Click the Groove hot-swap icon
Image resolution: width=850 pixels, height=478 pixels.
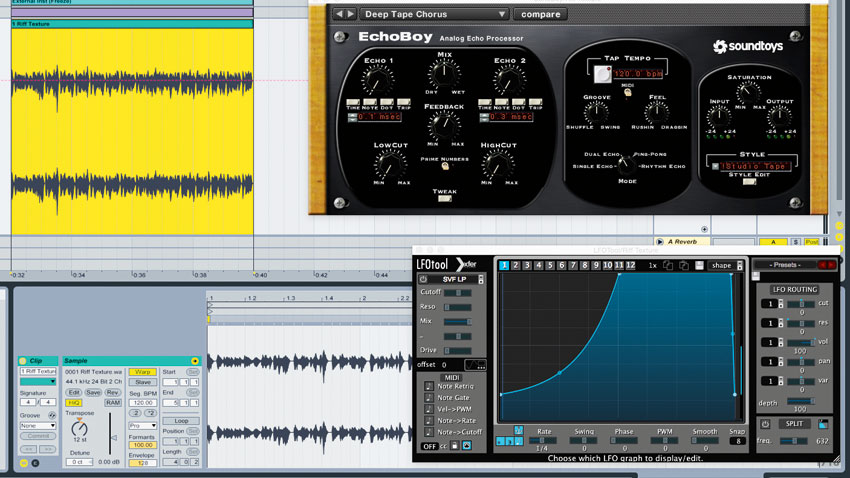(52, 416)
